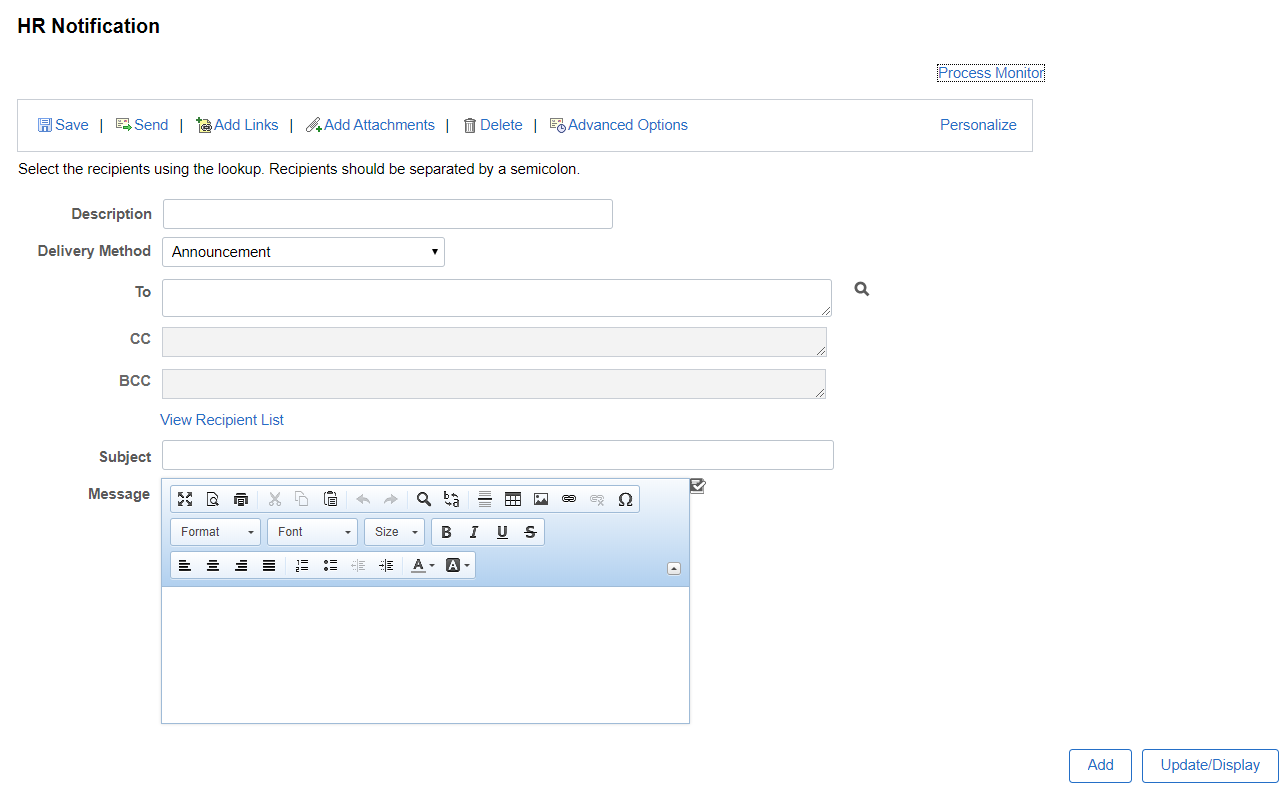Image resolution: width=1283 pixels, height=802 pixels.
Task: Focus the Description field
Action: (388, 214)
